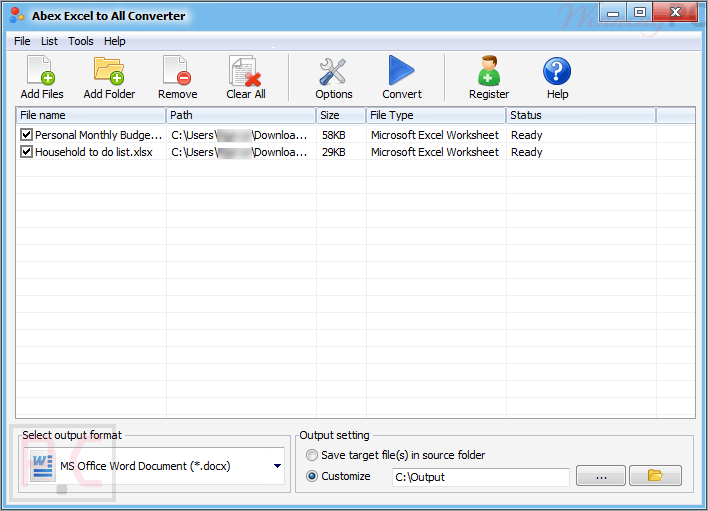The image size is (708, 511).
Task: Open output folder with yellow folder button
Action: (655, 476)
